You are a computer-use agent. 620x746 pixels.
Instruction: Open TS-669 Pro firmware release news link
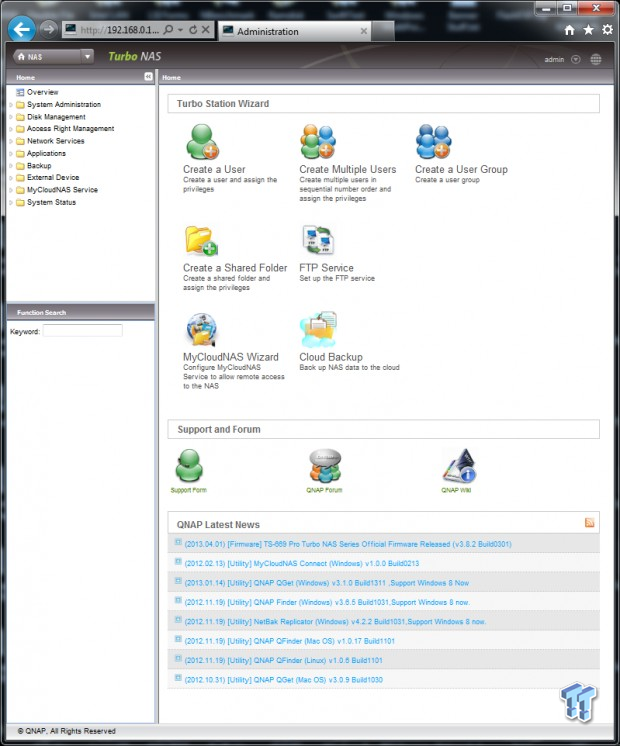pos(348,544)
